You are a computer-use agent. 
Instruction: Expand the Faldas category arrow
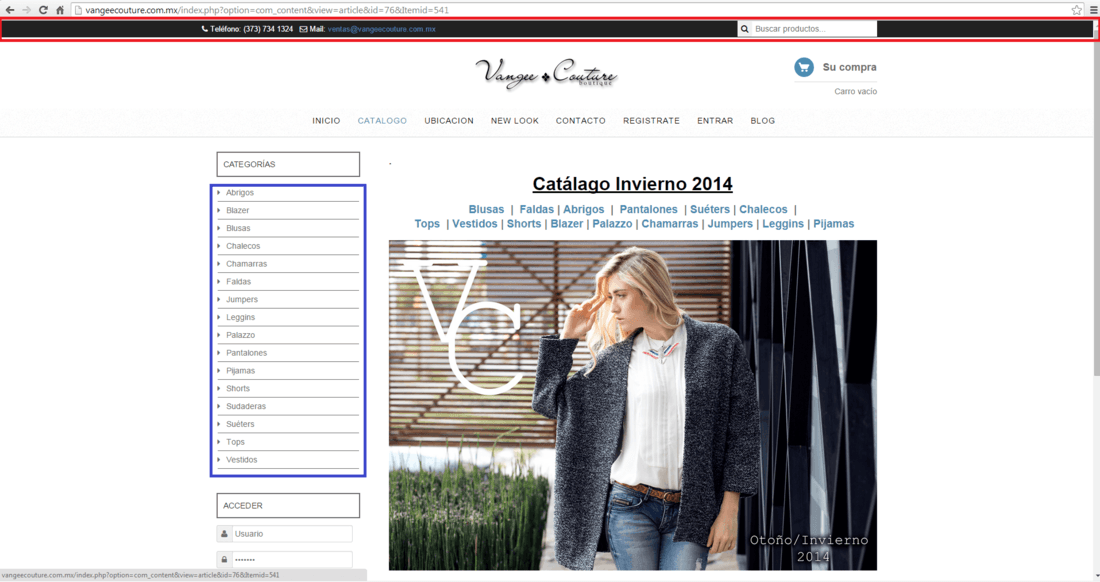click(219, 281)
